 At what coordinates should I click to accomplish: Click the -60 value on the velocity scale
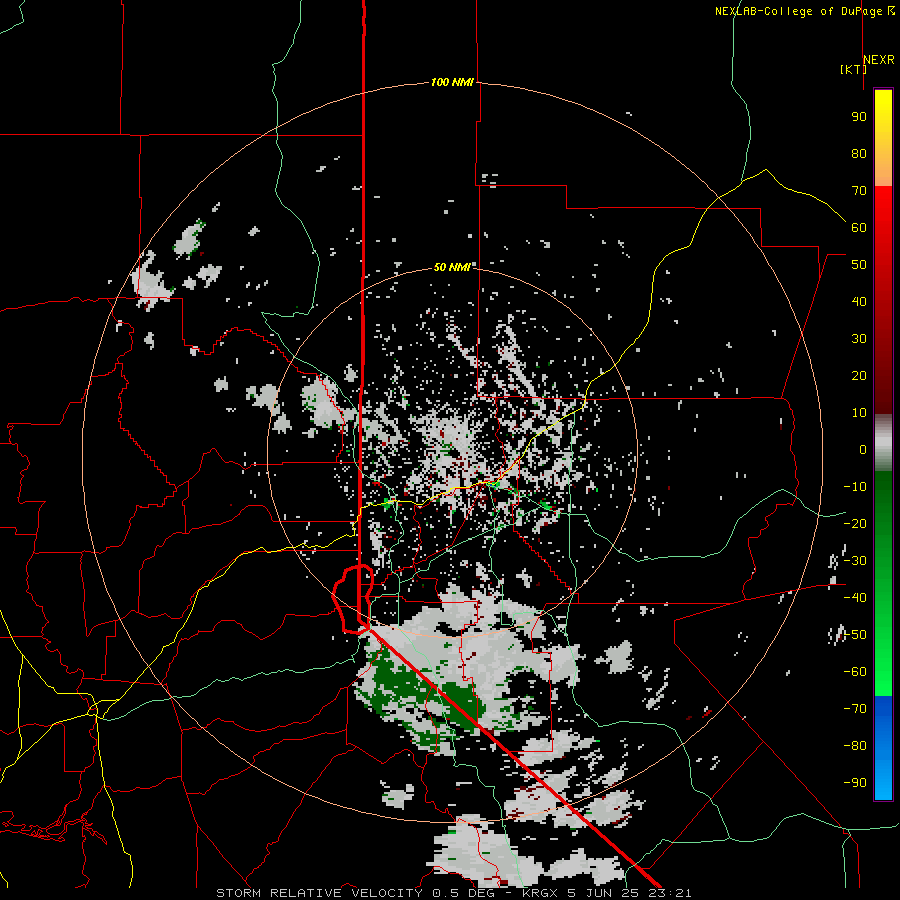(855, 672)
